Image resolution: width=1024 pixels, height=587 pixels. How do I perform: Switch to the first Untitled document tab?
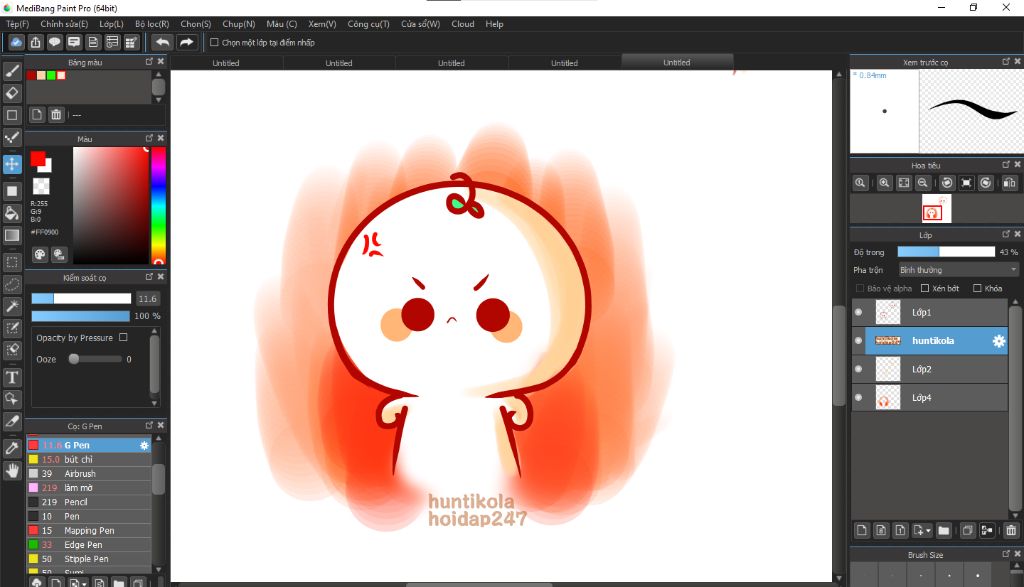(x=226, y=63)
